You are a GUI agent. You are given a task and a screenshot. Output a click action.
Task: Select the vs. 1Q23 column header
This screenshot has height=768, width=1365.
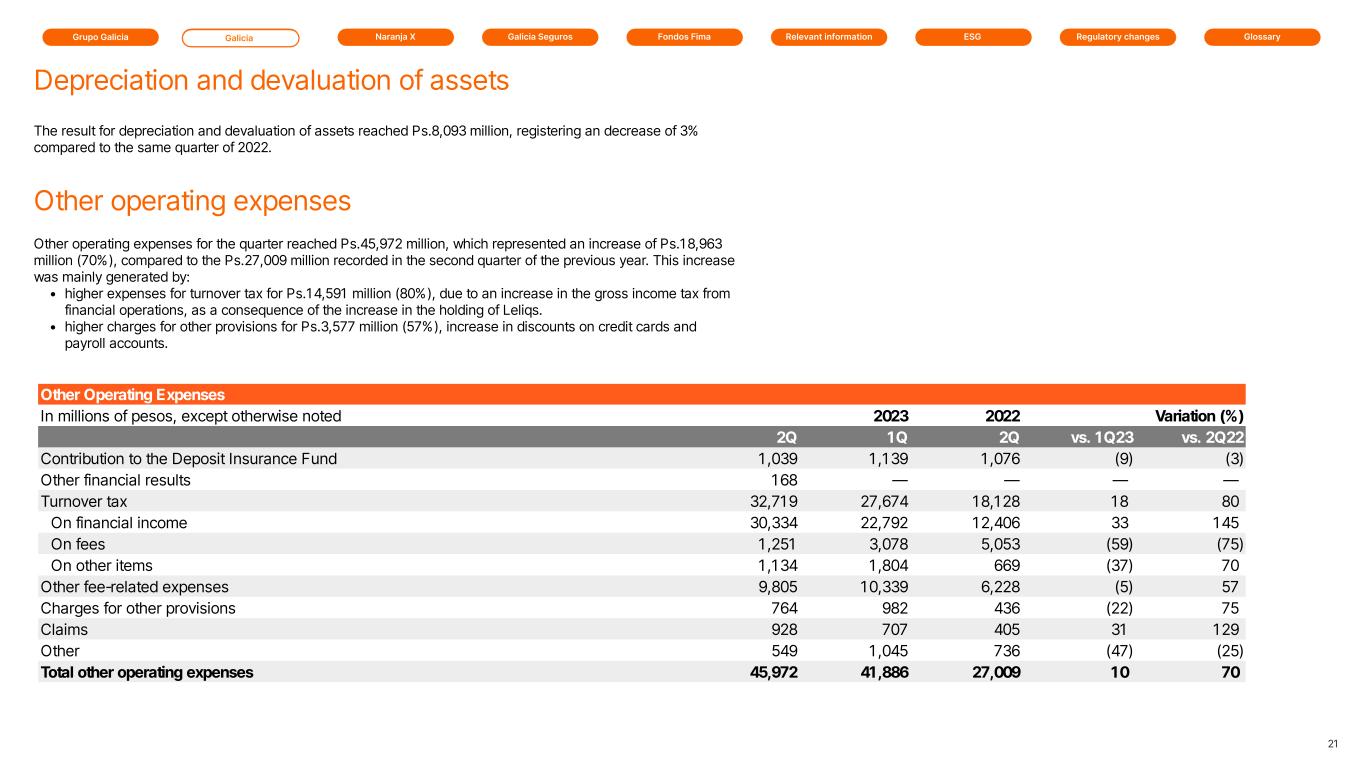[1099, 437]
